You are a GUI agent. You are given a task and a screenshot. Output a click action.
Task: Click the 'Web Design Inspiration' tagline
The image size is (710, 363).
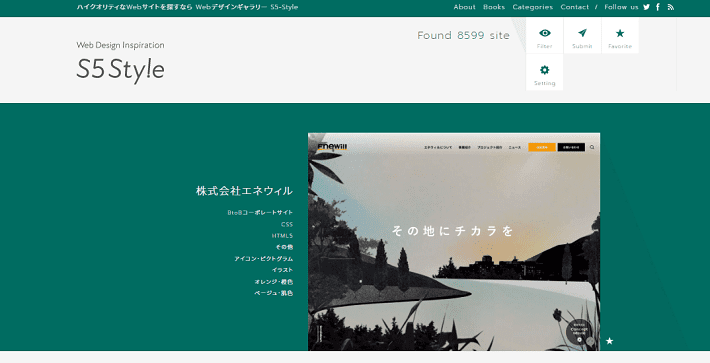(120, 45)
